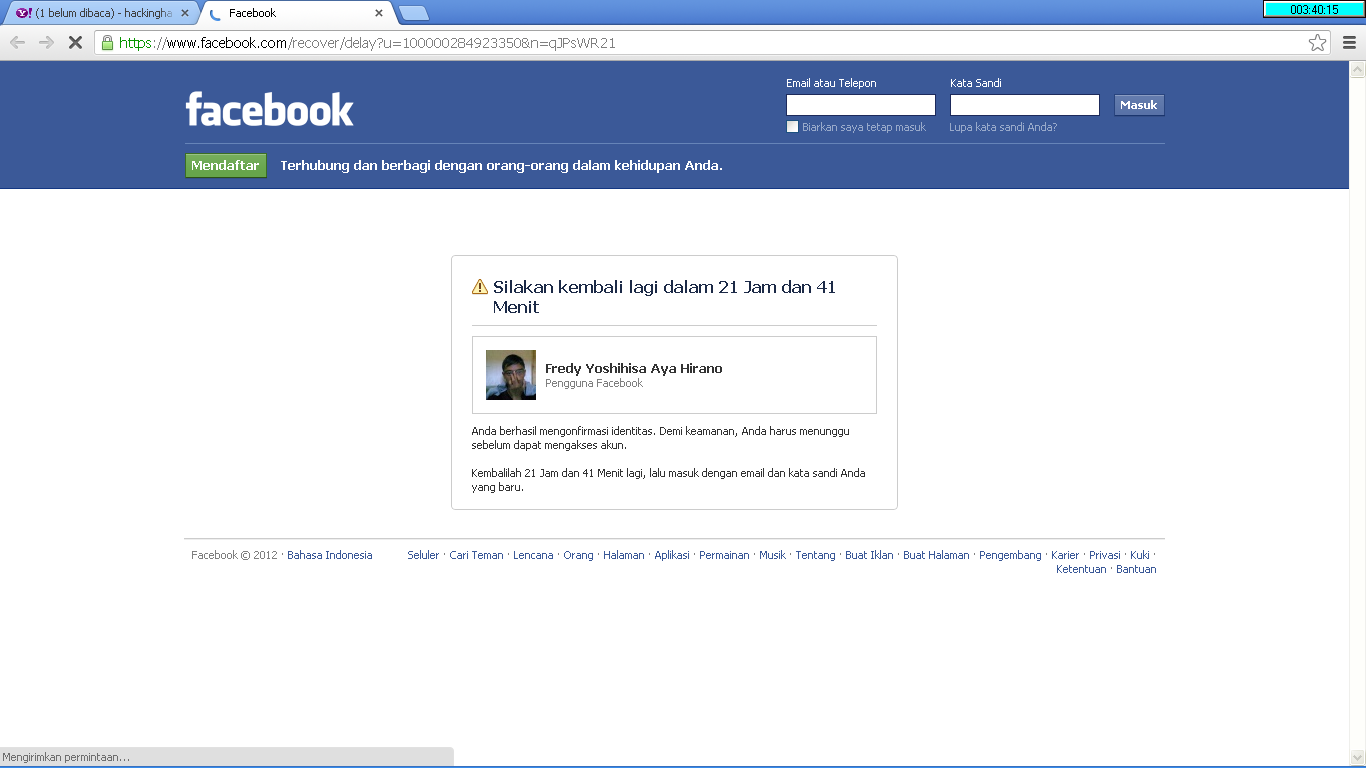Click the Pengguna Facebook text
Viewport: 1366px width, 768px height.
pos(594,383)
